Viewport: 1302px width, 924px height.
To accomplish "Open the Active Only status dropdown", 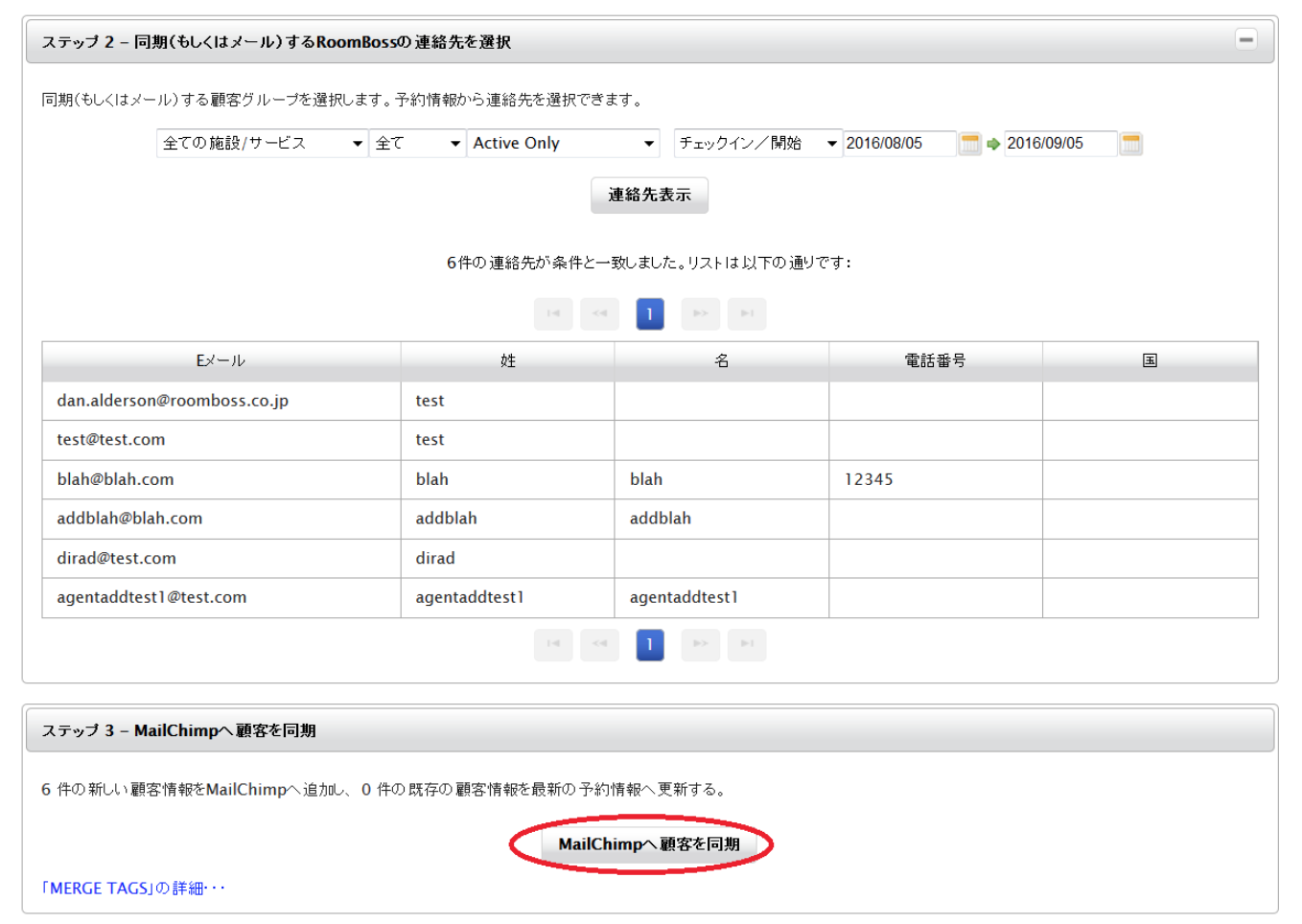I will (x=563, y=144).
